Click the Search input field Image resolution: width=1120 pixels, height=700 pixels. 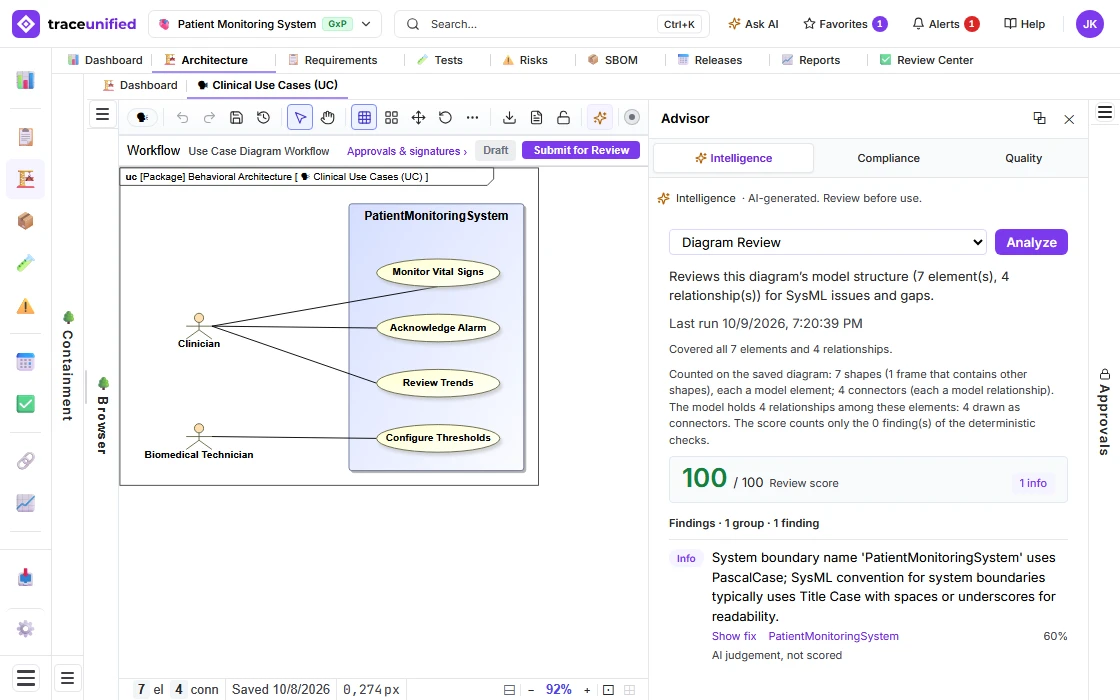click(x=552, y=24)
